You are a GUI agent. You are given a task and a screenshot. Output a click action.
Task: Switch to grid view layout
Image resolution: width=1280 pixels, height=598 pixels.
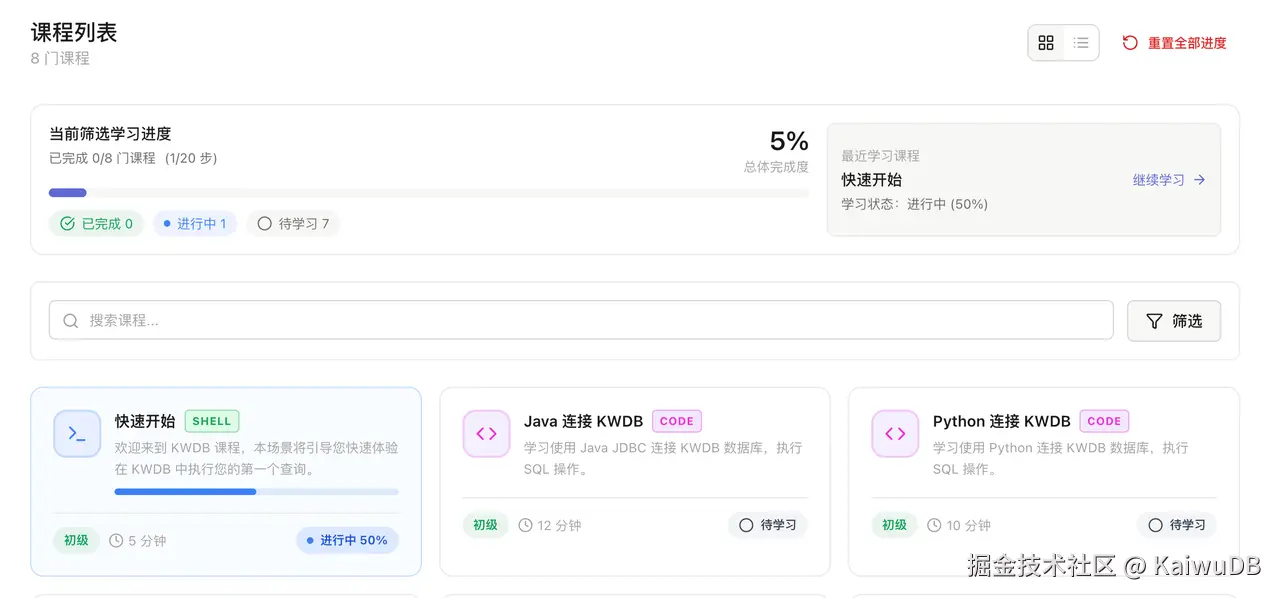pyautogui.click(x=1046, y=43)
